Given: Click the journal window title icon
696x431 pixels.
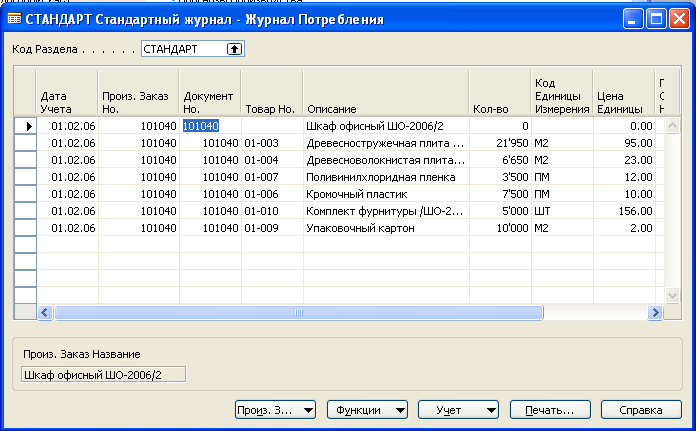Looking at the screenshot, I should (x=14, y=19).
